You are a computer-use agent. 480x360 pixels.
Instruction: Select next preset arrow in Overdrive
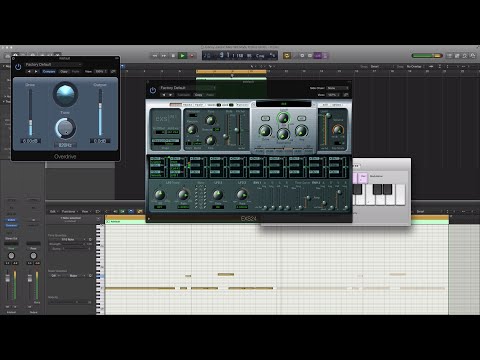[x=36, y=71]
